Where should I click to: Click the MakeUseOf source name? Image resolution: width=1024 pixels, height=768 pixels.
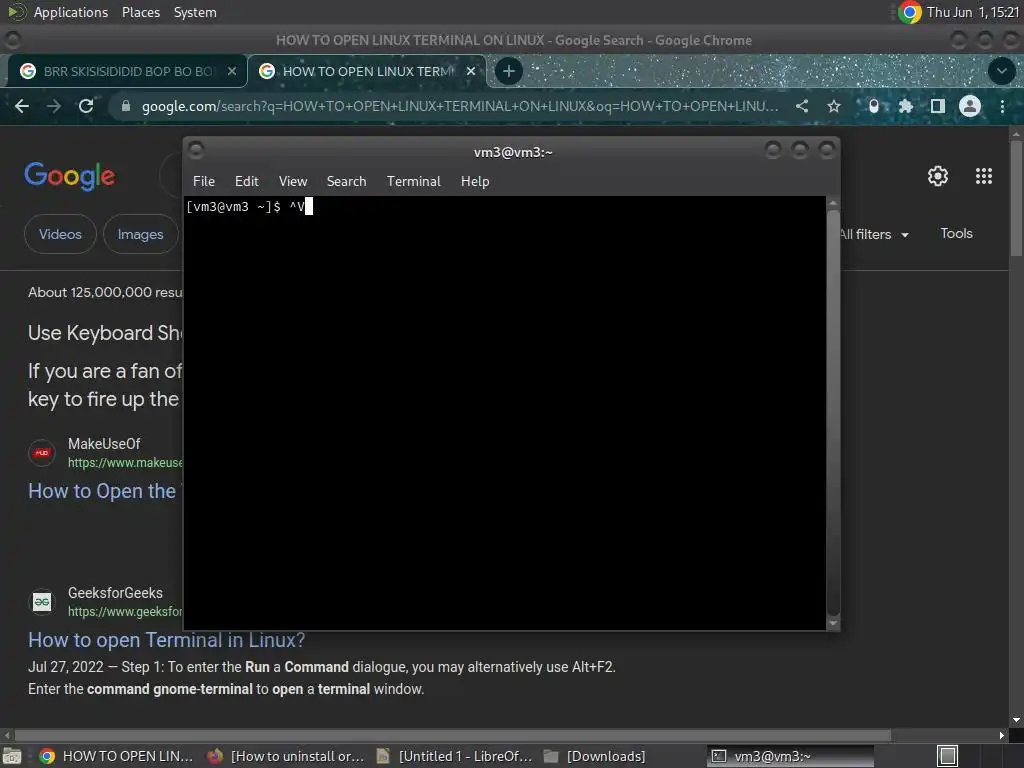point(104,443)
